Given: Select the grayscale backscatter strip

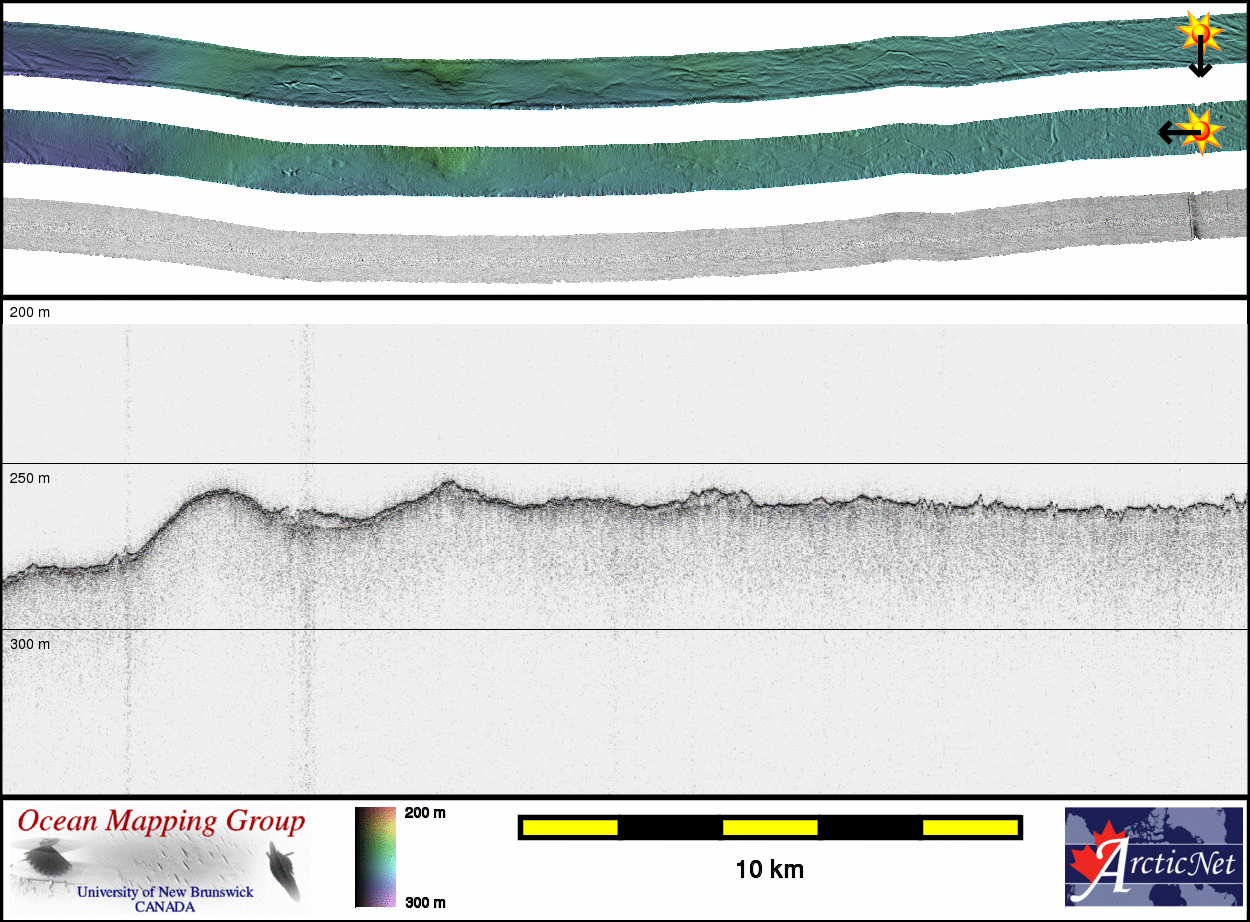Looking at the screenshot, I should point(600,240).
